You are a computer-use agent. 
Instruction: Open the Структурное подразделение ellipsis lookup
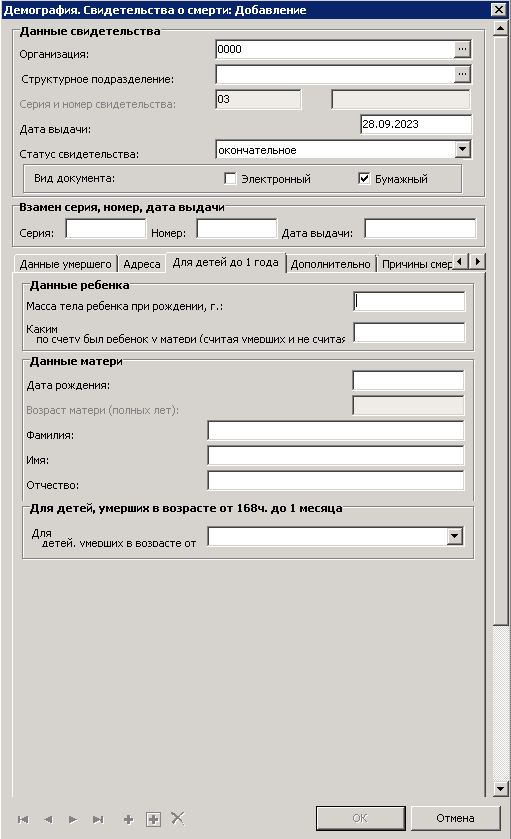click(462, 74)
